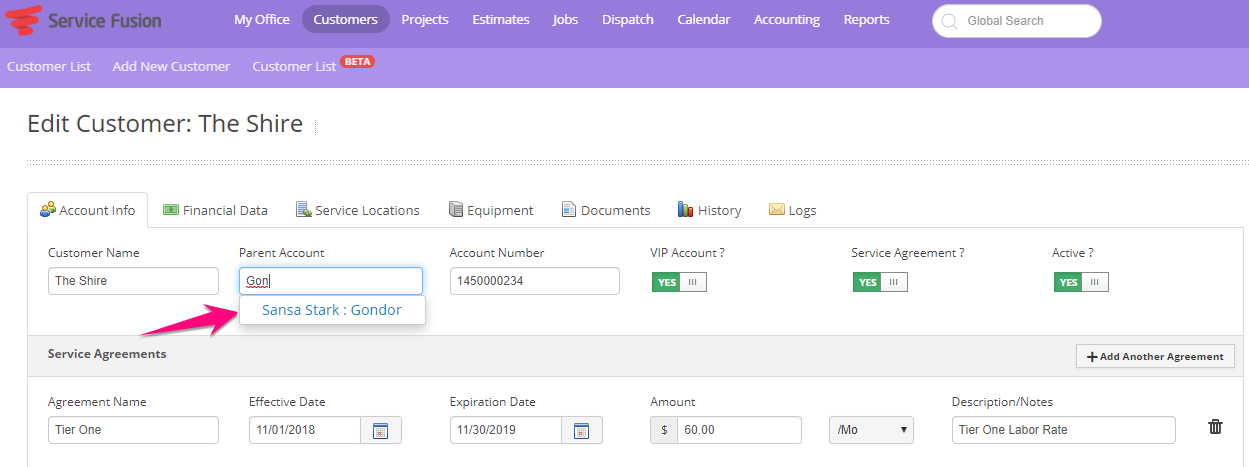The image size is (1249, 467).
Task: Switch to the Service Locations tab
Action: point(358,210)
